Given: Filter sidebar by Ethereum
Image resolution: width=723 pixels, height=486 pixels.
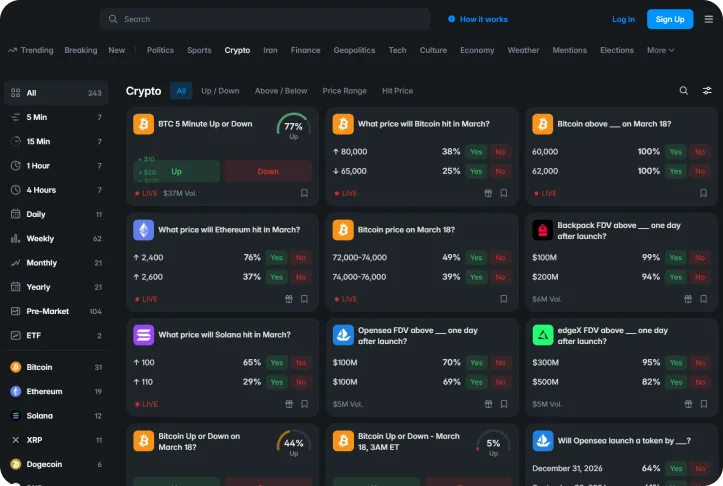Looking at the screenshot, I should 56,391.
